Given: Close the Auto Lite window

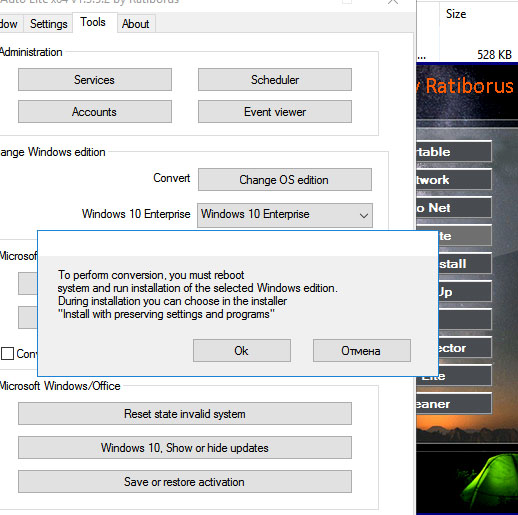Looking at the screenshot, I should click(393, 2).
